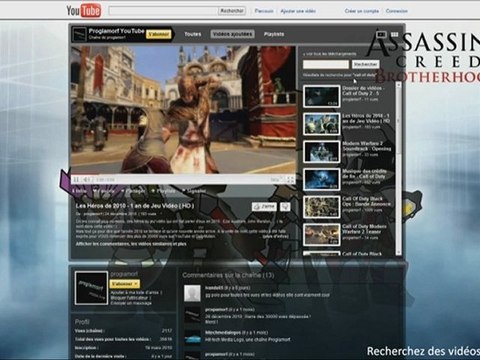Open the Ajouter une vidéo link
The height and width of the screenshot is (360, 480).
(x=298, y=11)
